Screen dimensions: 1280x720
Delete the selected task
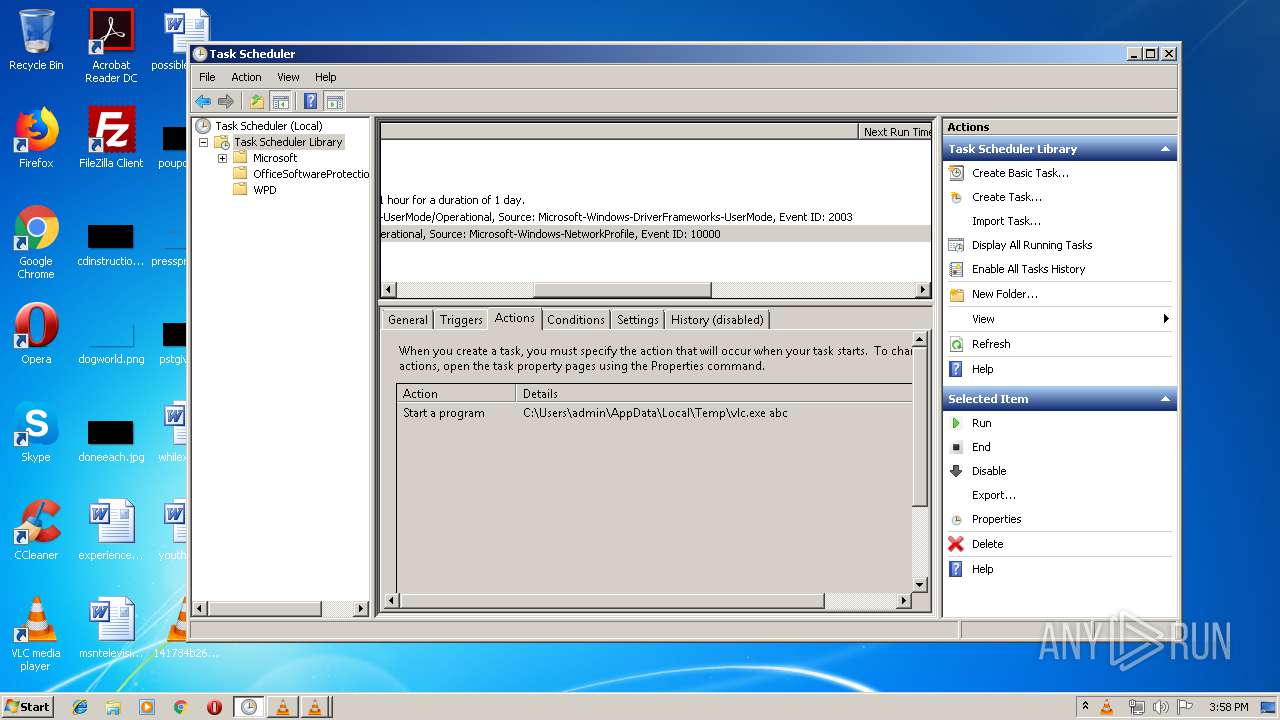point(987,544)
